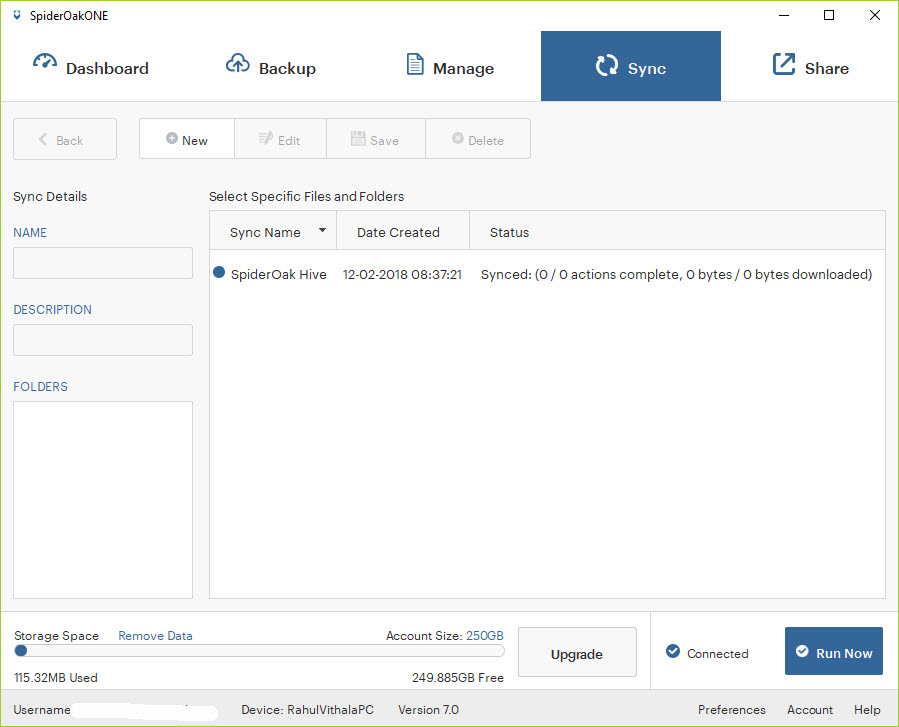This screenshot has height=727, width=899.
Task: Click the storage space slider handle
Action: (21, 651)
